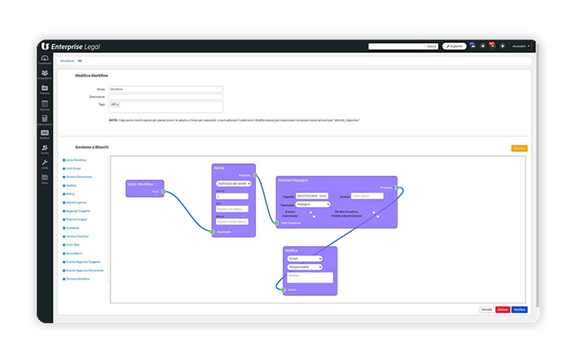Select the Inizio Workflow block type
576x362 pixels.
[76, 160]
